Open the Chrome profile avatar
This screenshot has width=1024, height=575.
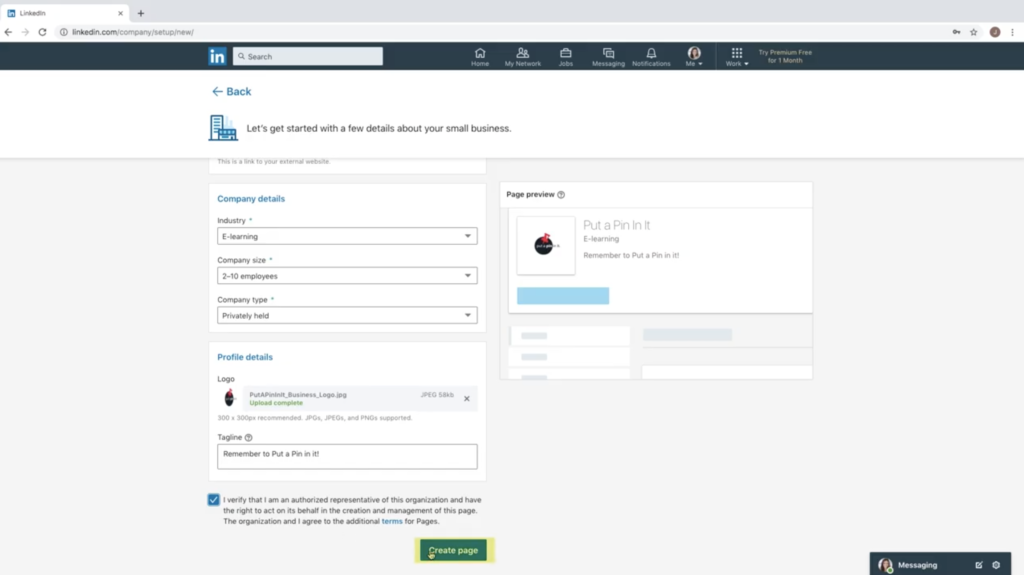(x=995, y=32)
